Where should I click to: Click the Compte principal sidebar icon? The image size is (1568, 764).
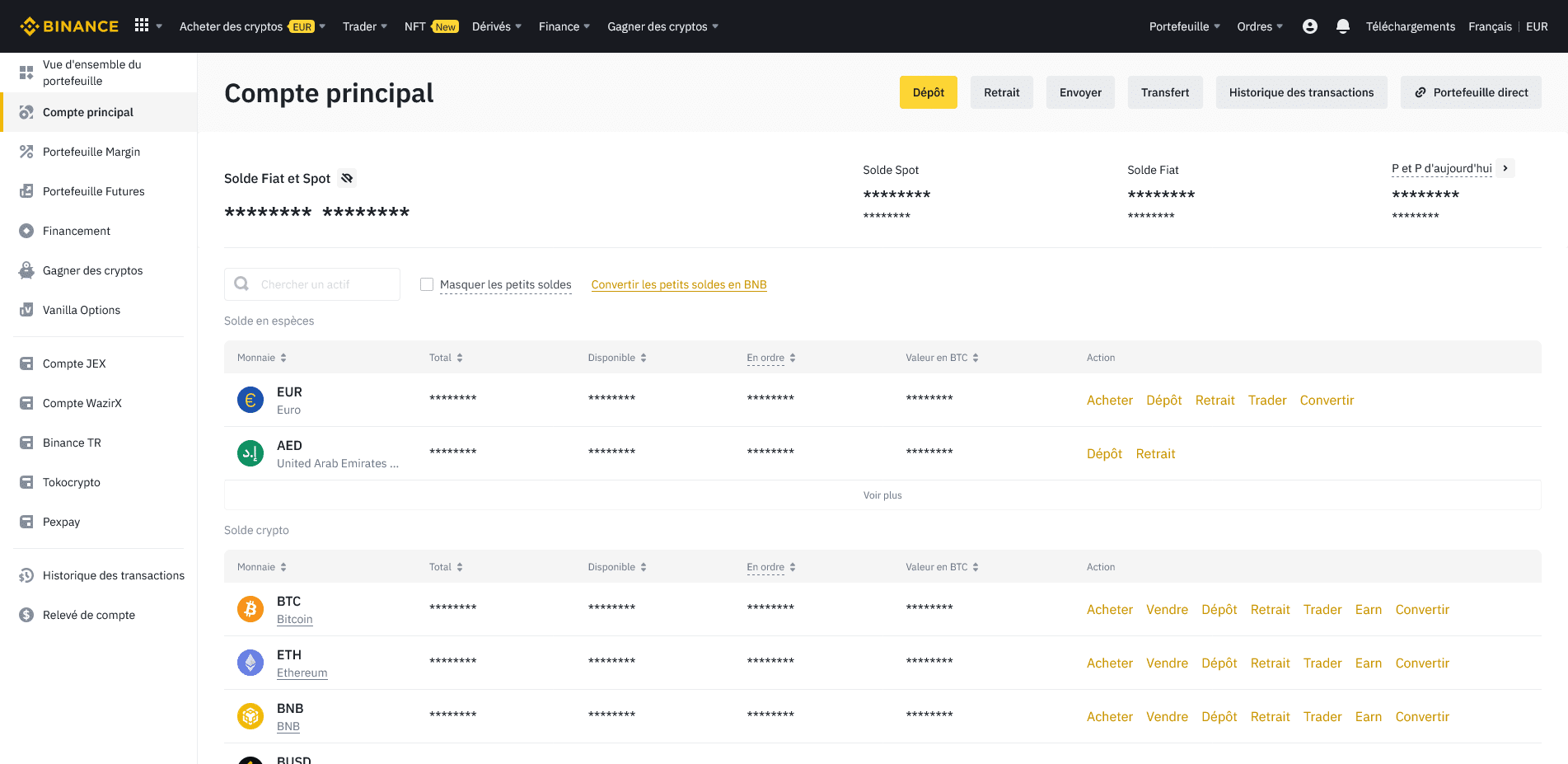pos(26,112)
